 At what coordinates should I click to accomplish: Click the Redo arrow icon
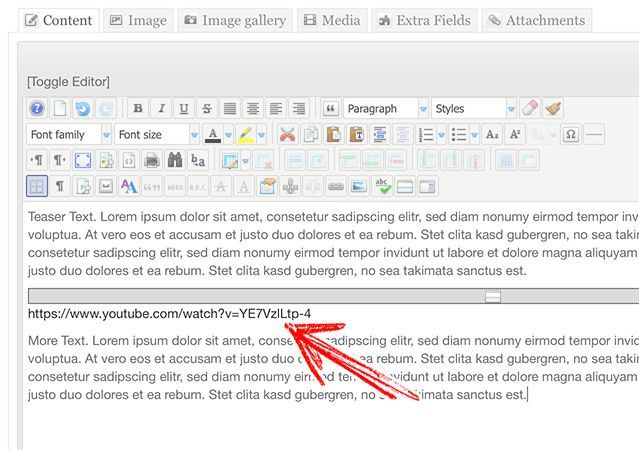coord(106,108)
